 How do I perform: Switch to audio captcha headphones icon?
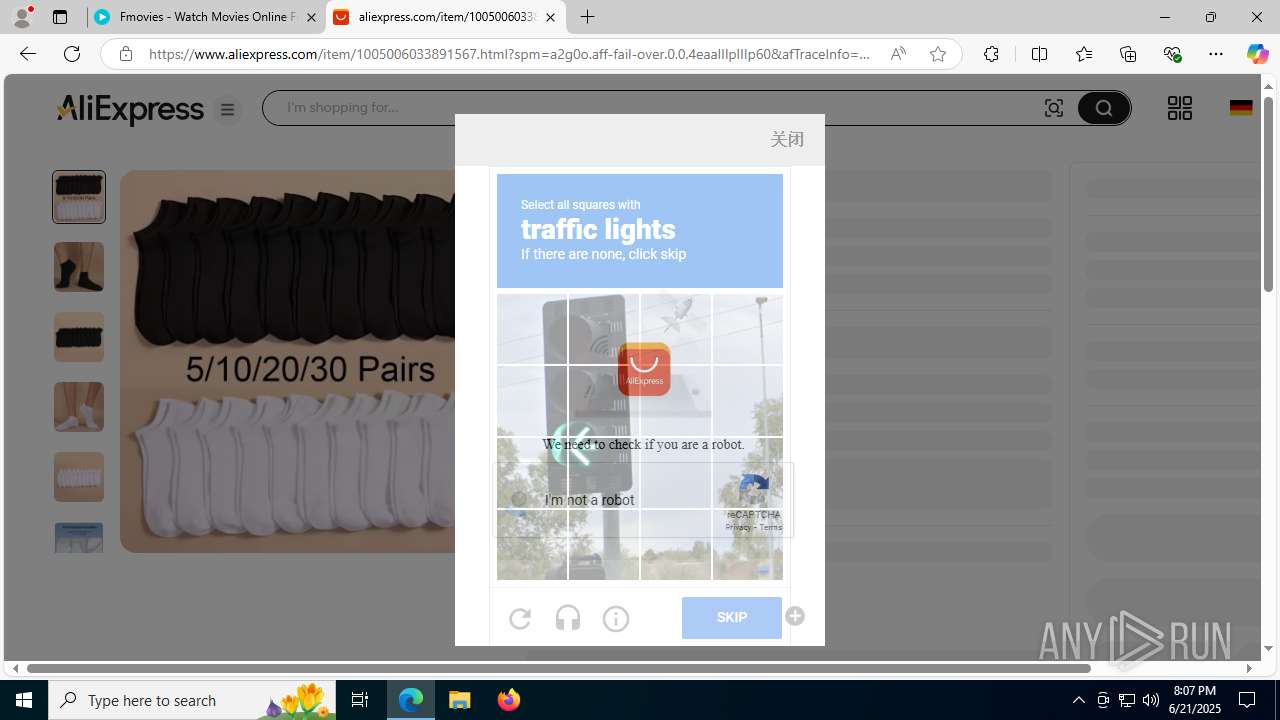[567, 619]
